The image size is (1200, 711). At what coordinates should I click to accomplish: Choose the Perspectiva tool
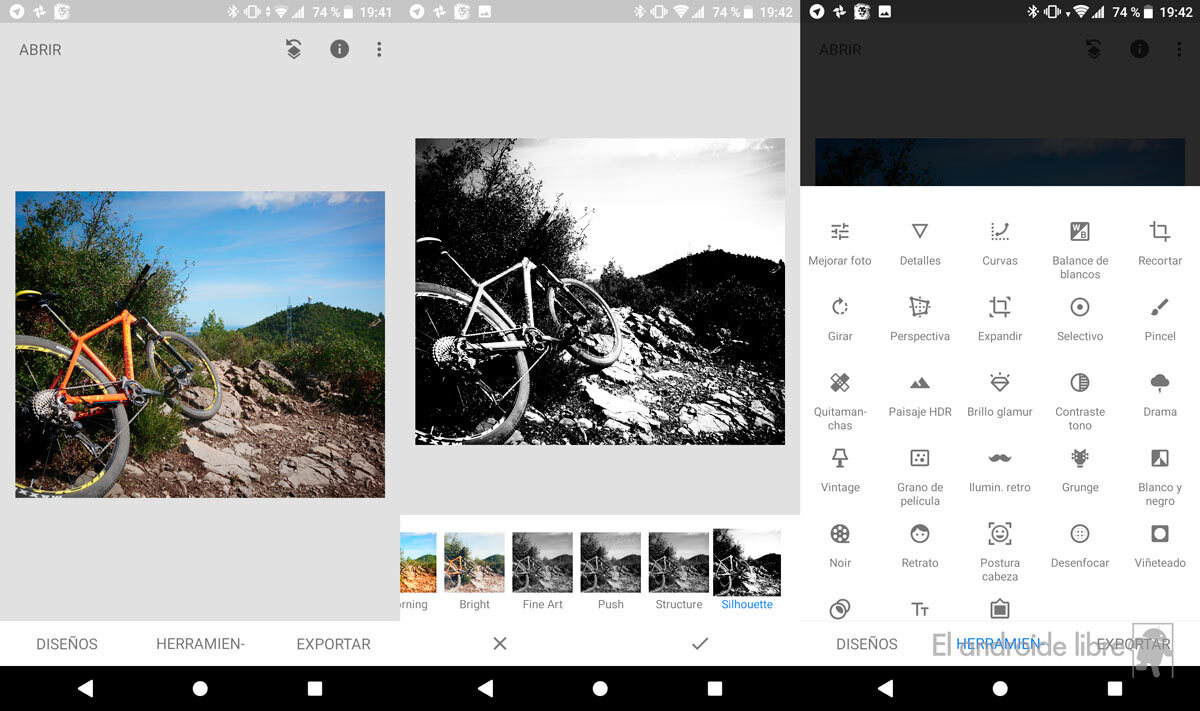pos(920,307)
